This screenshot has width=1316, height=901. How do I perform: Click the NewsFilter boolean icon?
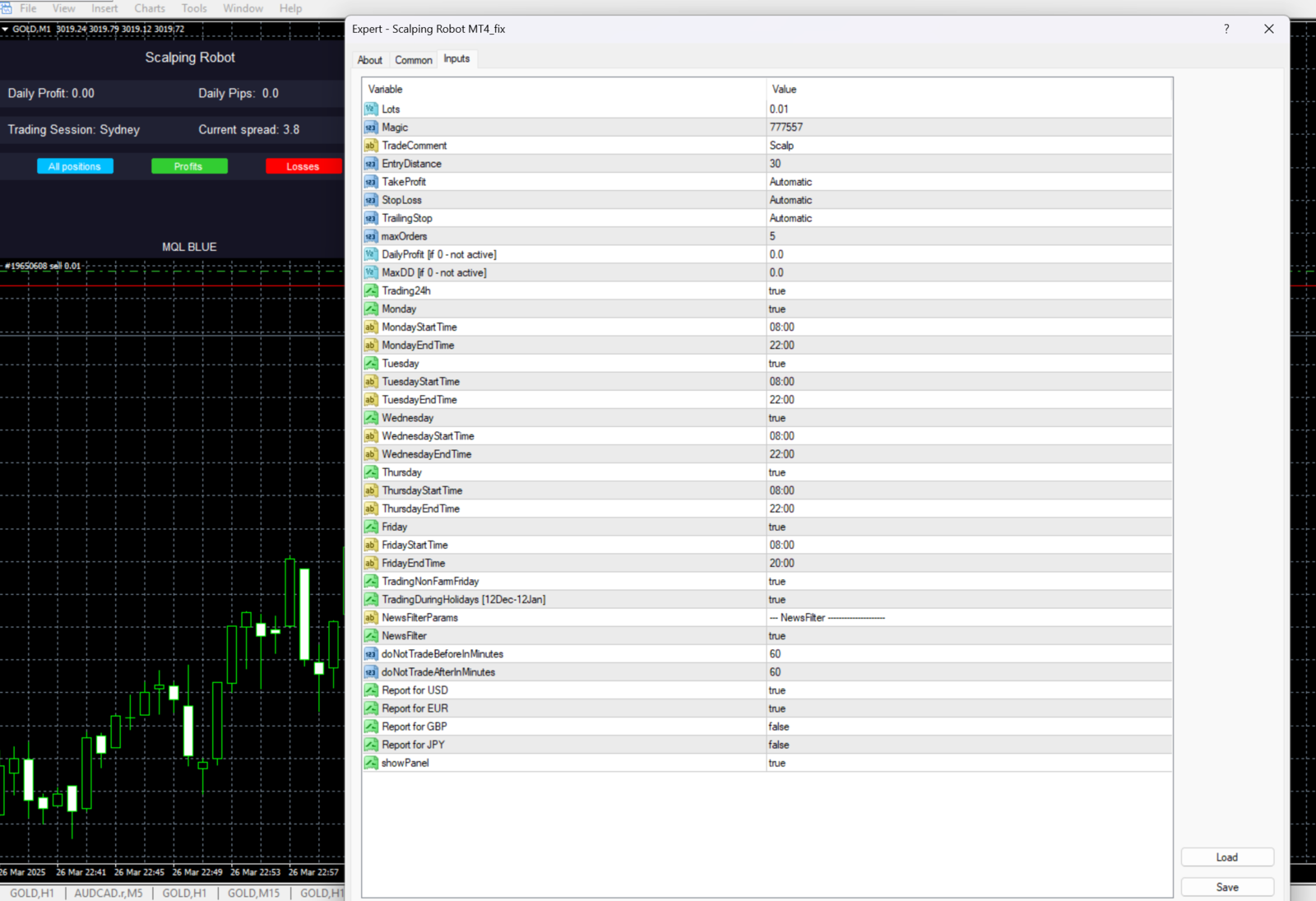click(x=371, y=635)
